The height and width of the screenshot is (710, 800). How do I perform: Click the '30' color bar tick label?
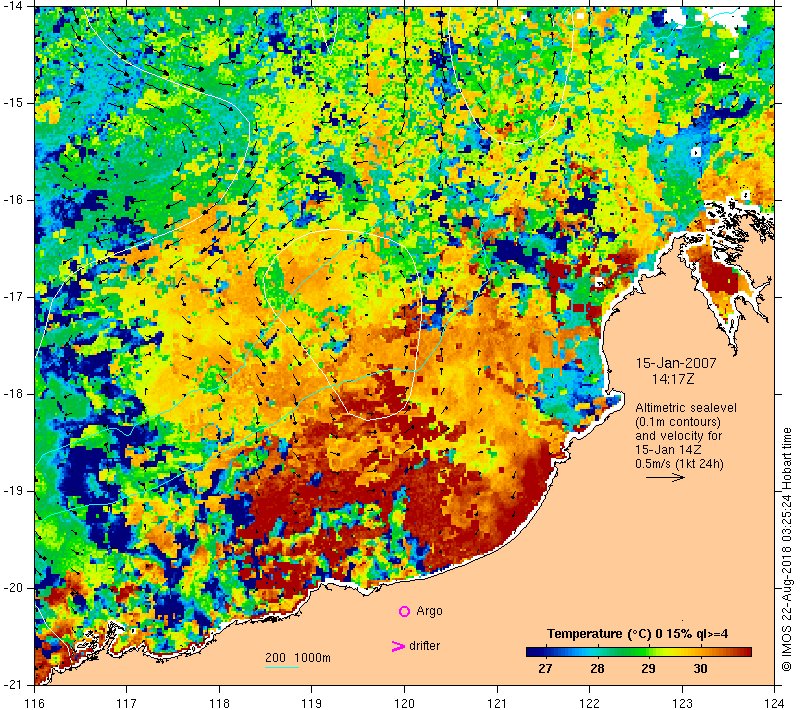point(700,669)
